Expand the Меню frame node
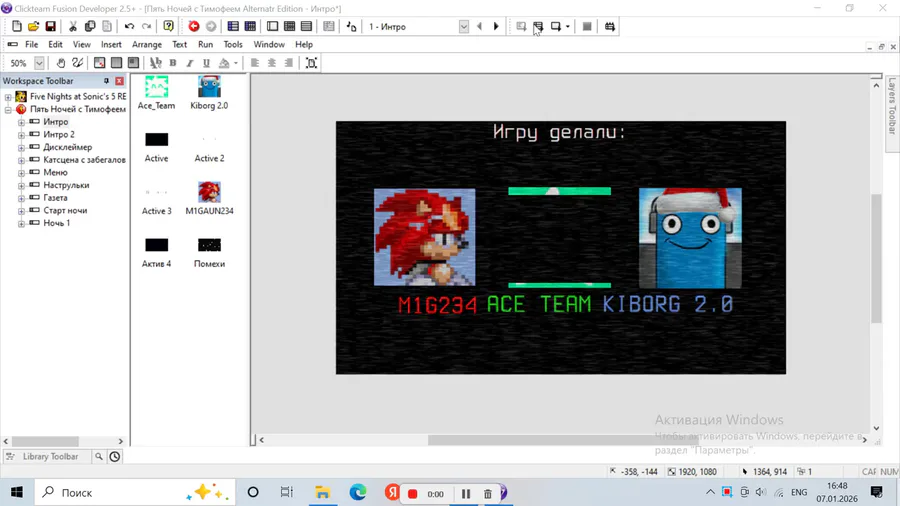Screen dimensions: 900x506 point(21,173)
